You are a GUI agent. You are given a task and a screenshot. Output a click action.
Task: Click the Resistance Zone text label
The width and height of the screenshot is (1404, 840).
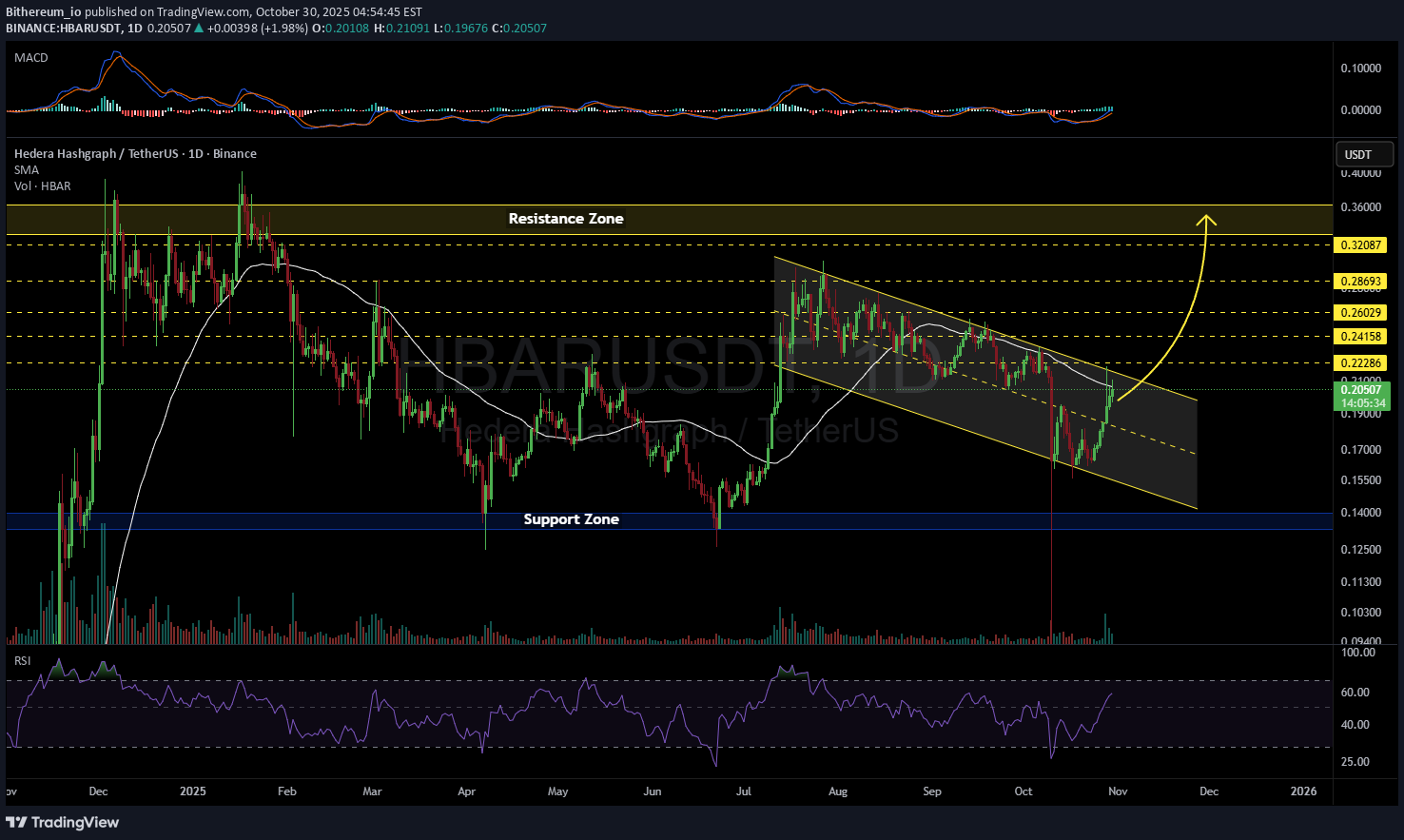pos(566,219)
